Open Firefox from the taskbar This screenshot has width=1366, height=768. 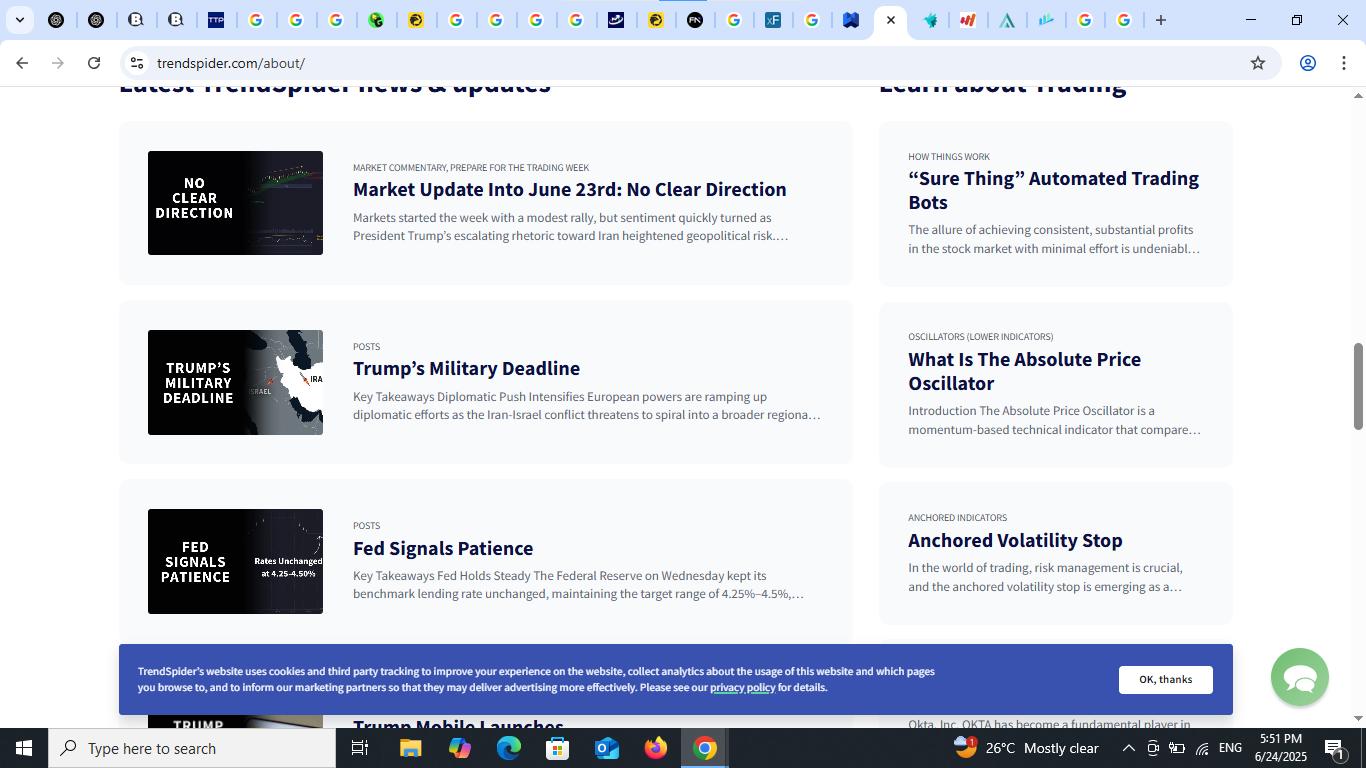coord(656,748)
